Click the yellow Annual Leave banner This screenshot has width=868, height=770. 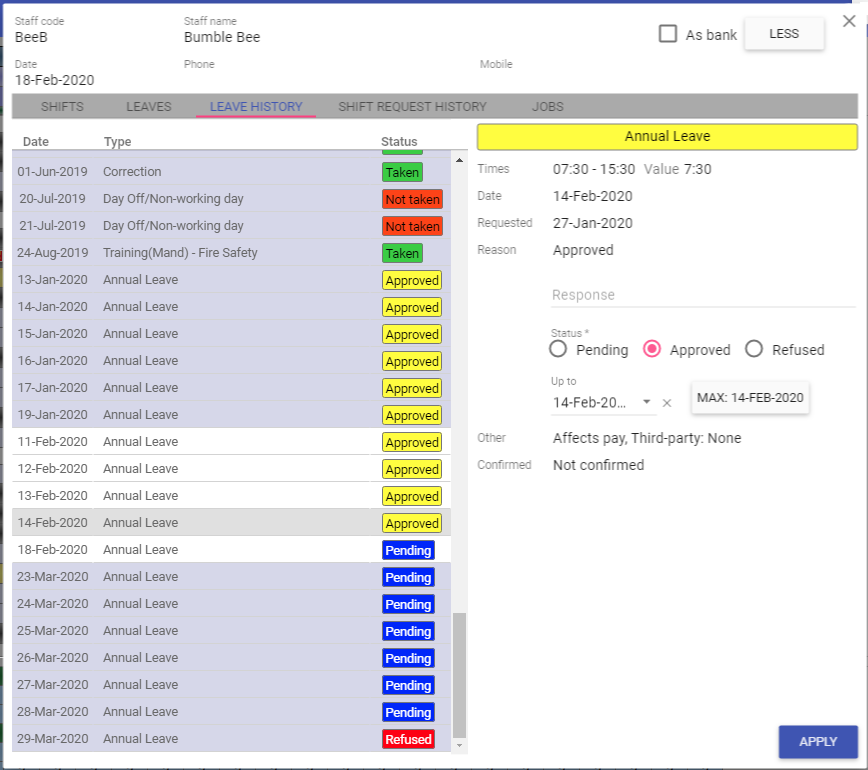click(x=667, y=137)
